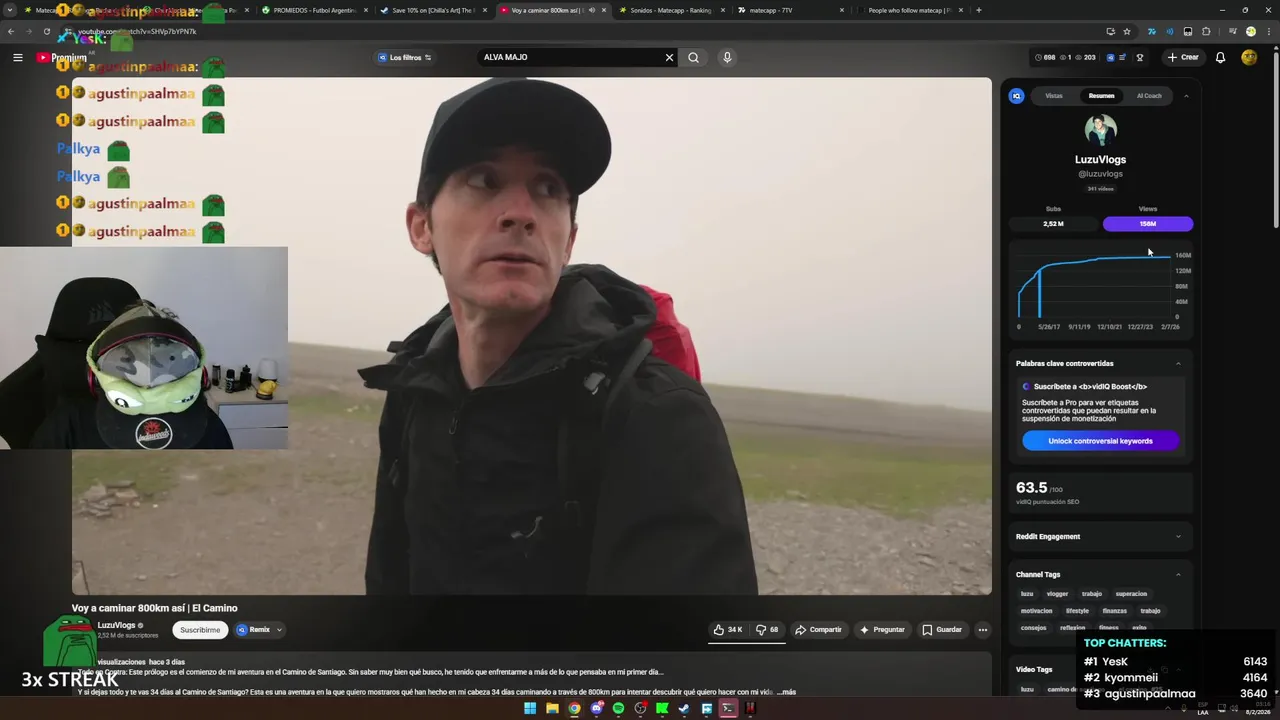Expand the Reddit Engagement section

pos(1178,536)
